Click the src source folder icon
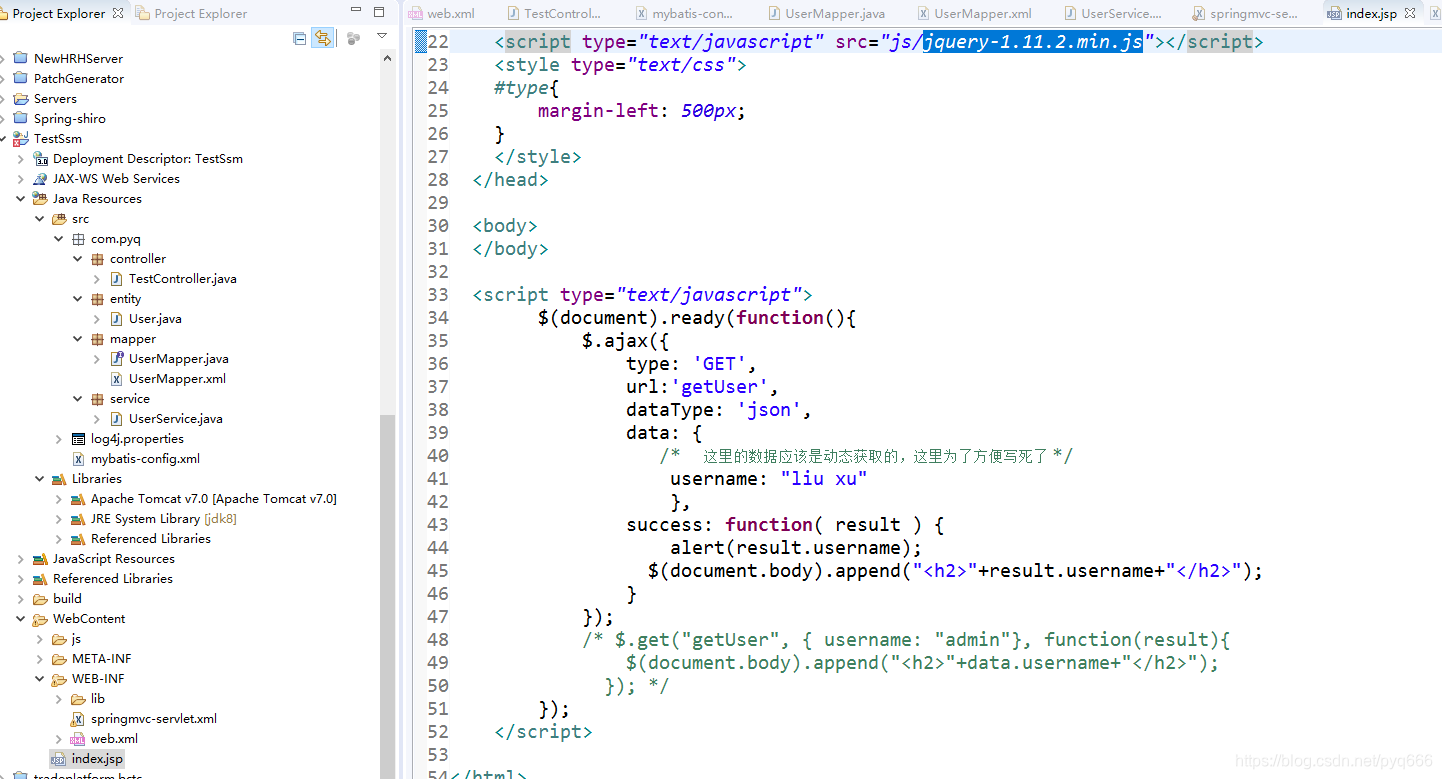This screenshot has width=1442, height=779. pyautogui.click(x=59, y=218)
